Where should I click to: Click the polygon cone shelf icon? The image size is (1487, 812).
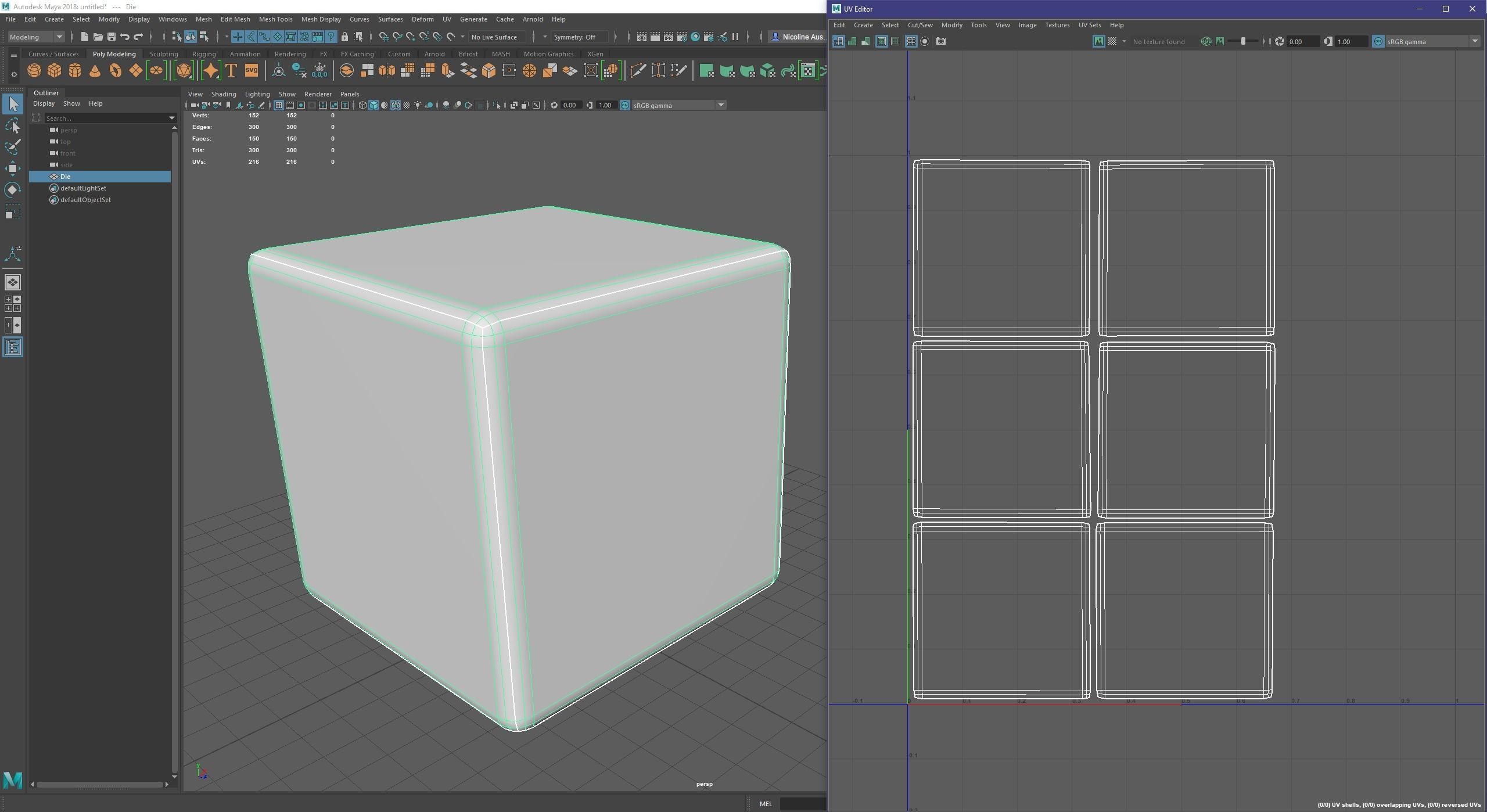point(95,71)
